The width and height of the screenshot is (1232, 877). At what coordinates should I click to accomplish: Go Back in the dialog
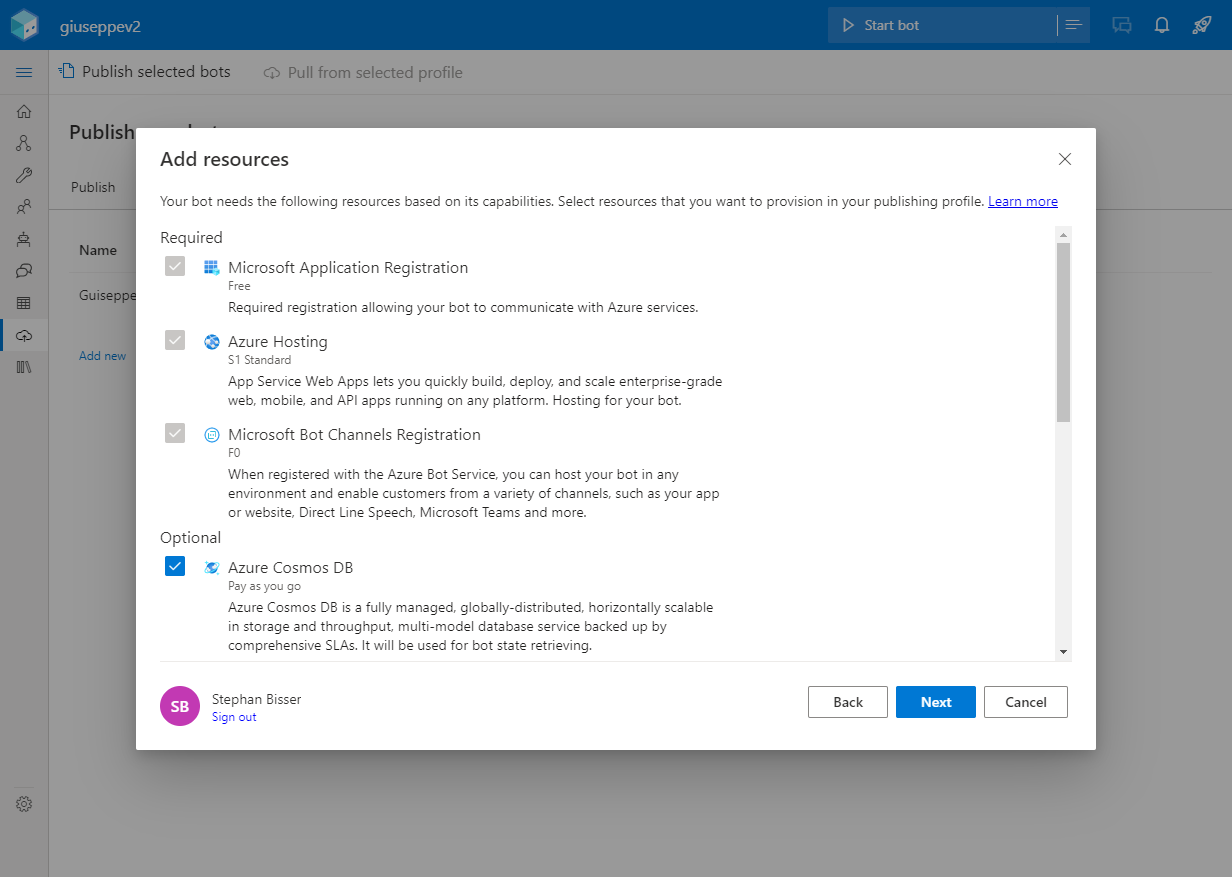pyautogui.click(x=848, y=702)
